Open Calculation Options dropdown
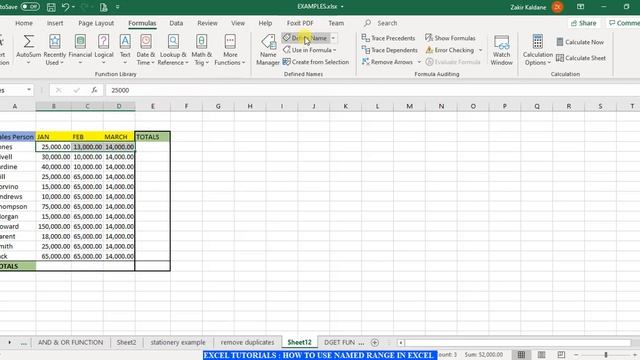 coord(538,49)
